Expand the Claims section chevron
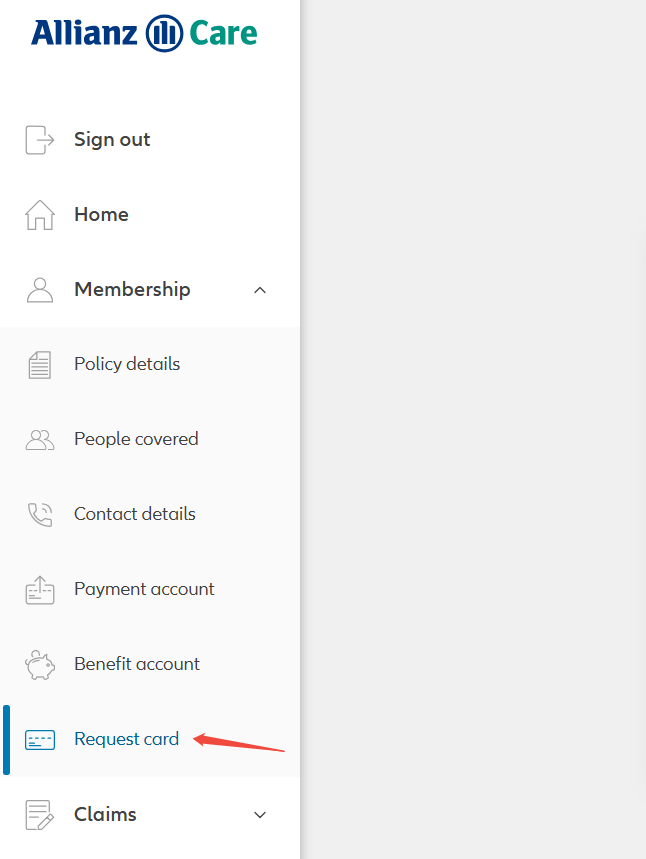 pos(260,815)
